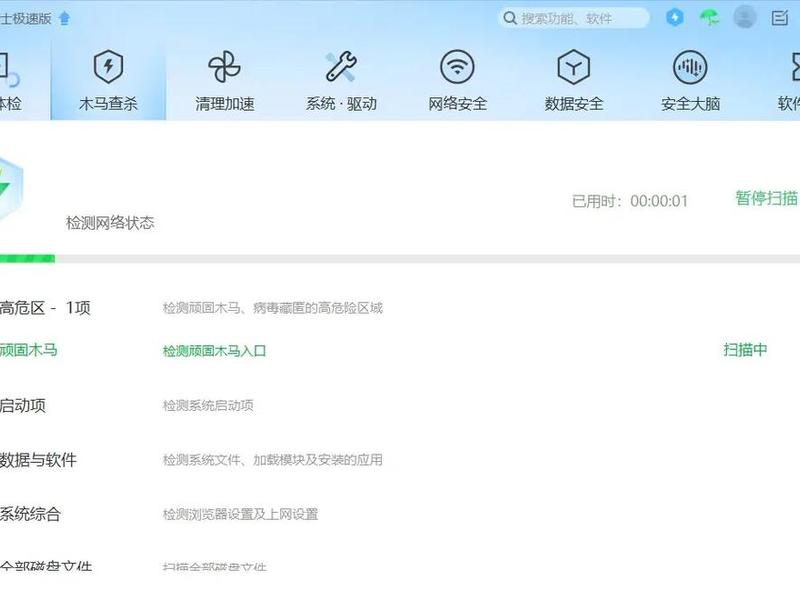Click the magnifier icon in search box
The height and width of the screenshot is (600, 800).
[509, 18]
